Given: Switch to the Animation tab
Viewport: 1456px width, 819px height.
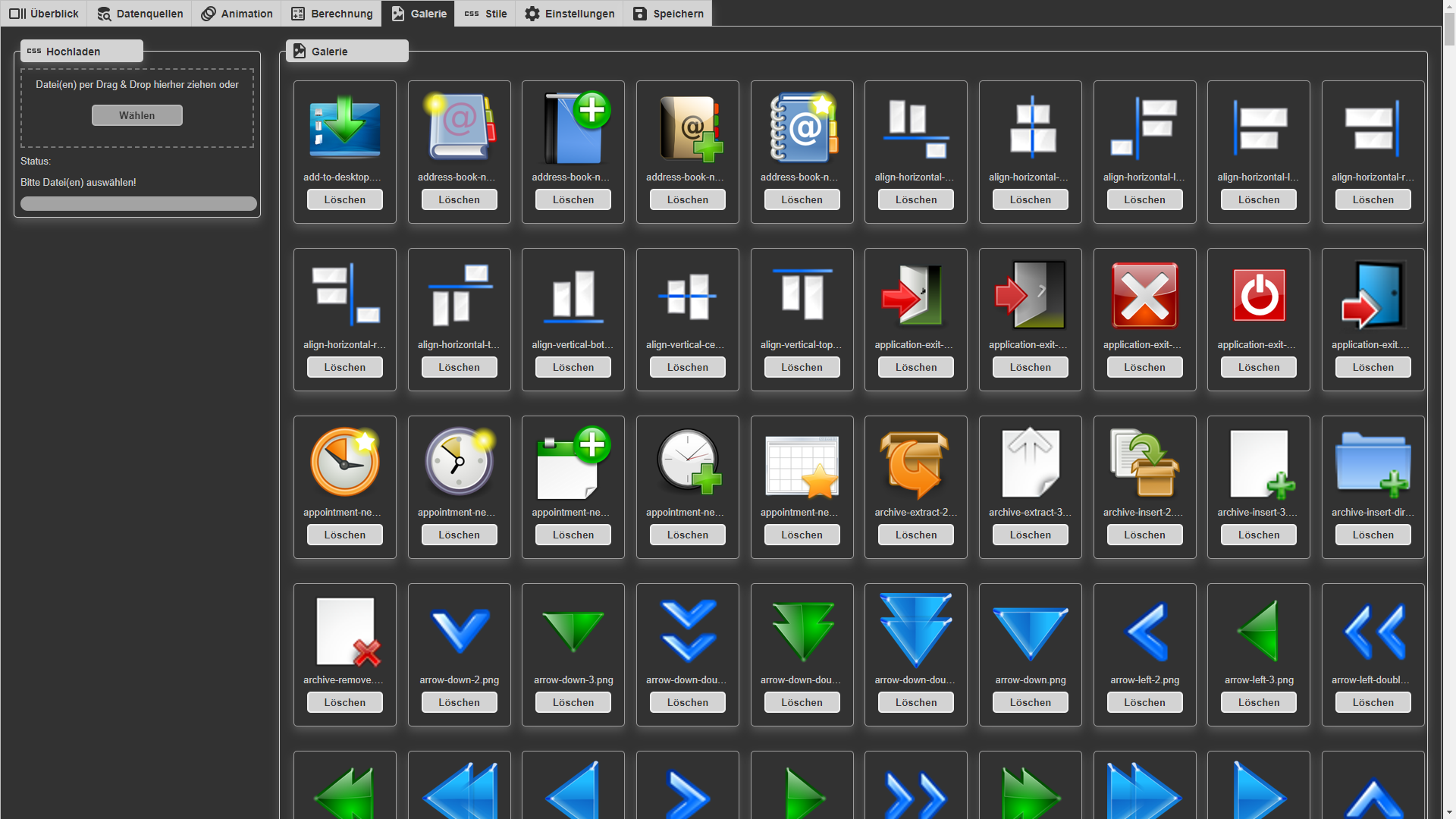Looking at the screenshot, I should click(x=237, y=14).
